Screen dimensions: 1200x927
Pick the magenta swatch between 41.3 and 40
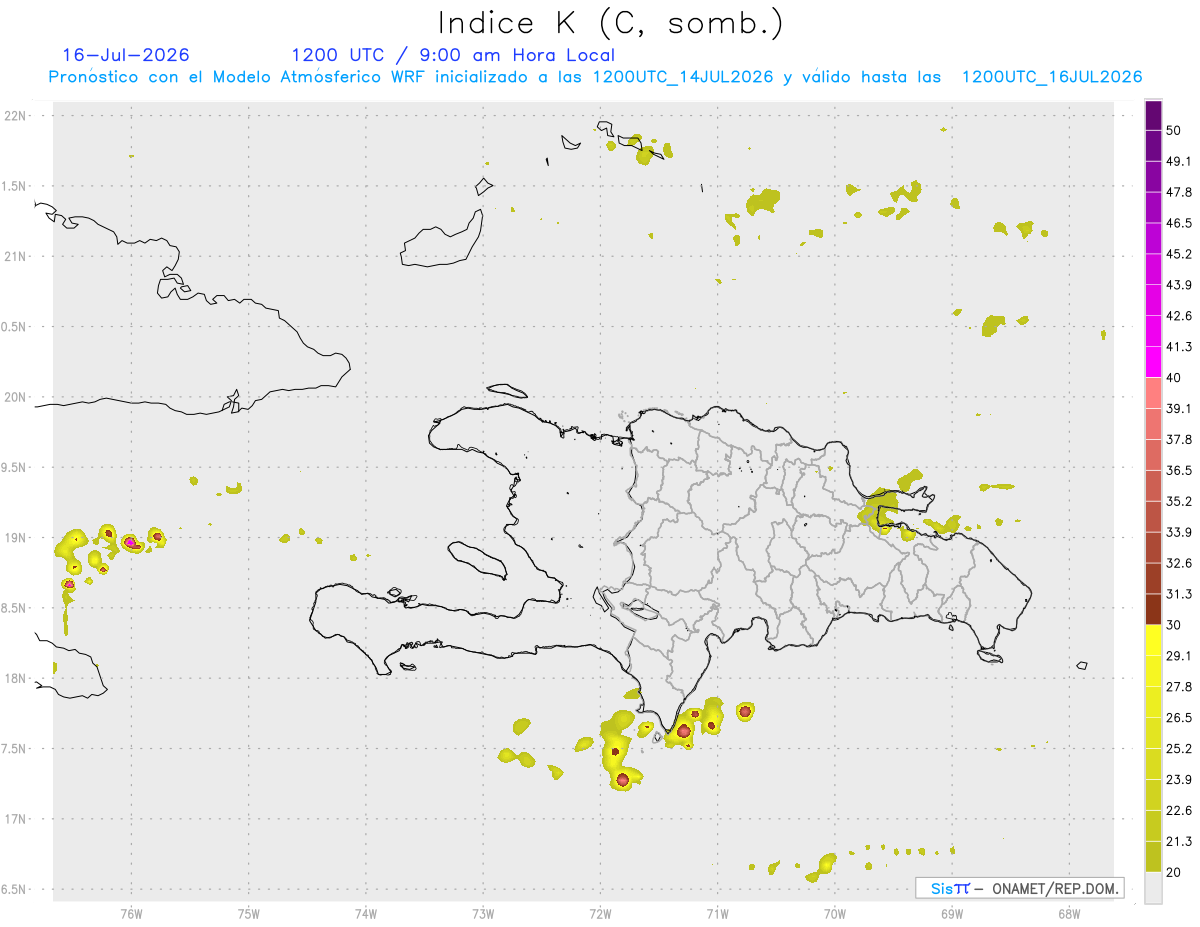coord(1153,362)
